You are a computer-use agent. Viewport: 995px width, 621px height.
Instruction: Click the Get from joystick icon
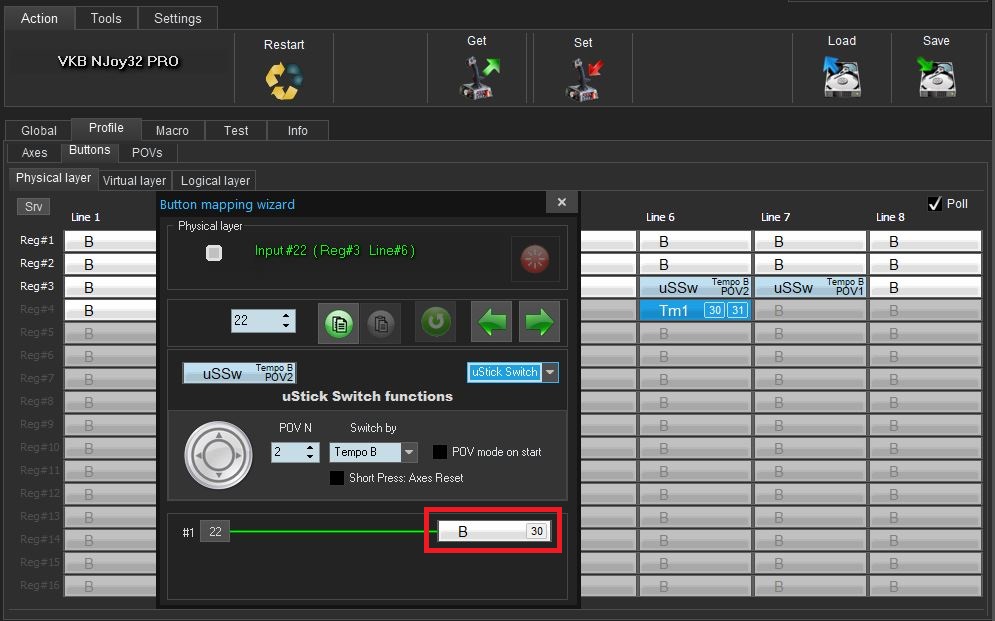coord(477,77)
